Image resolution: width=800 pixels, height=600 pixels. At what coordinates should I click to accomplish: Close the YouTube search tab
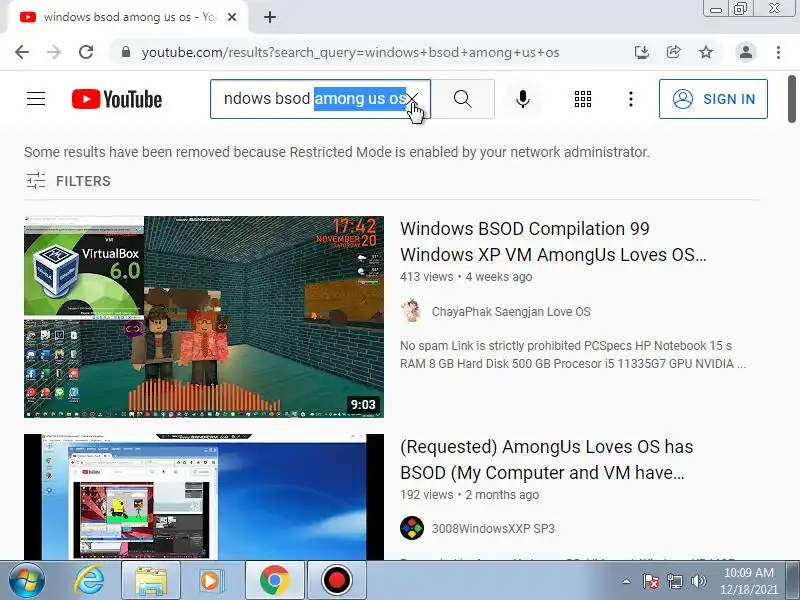(x=232, y=17)
